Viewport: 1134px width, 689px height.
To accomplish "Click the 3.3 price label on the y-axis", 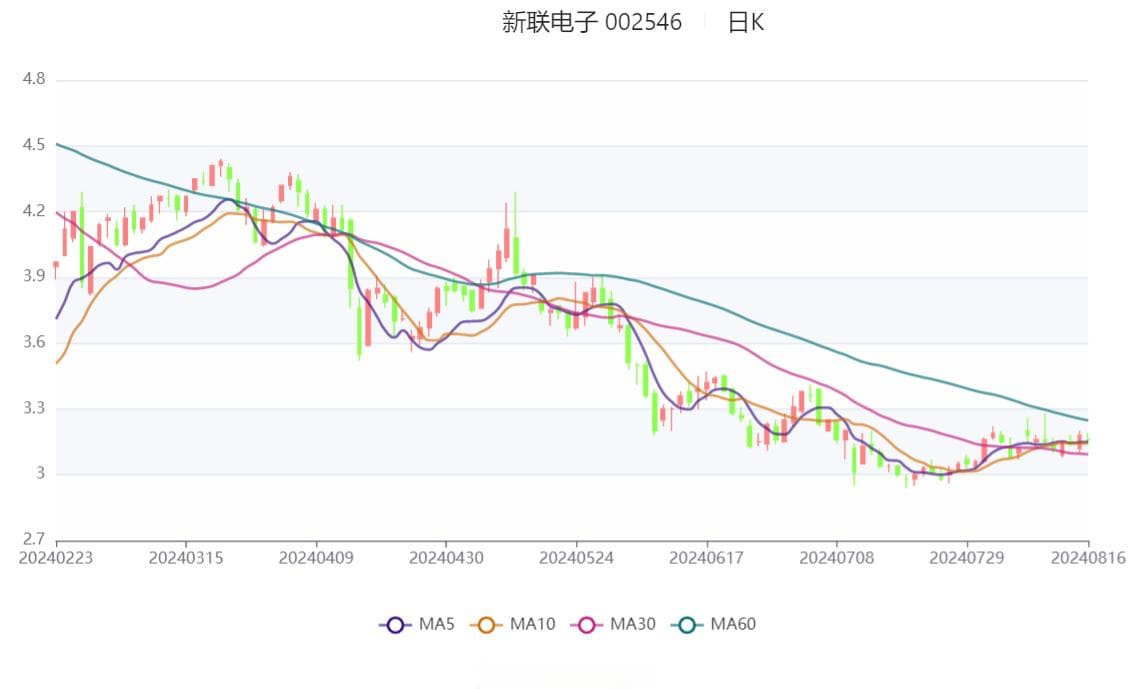I will 34,408.
